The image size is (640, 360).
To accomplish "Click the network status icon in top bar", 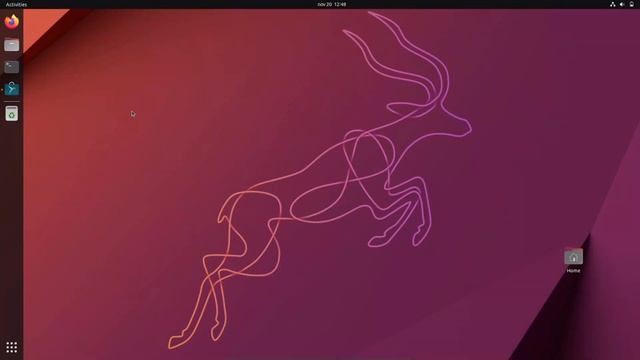I will pos(613,4).
